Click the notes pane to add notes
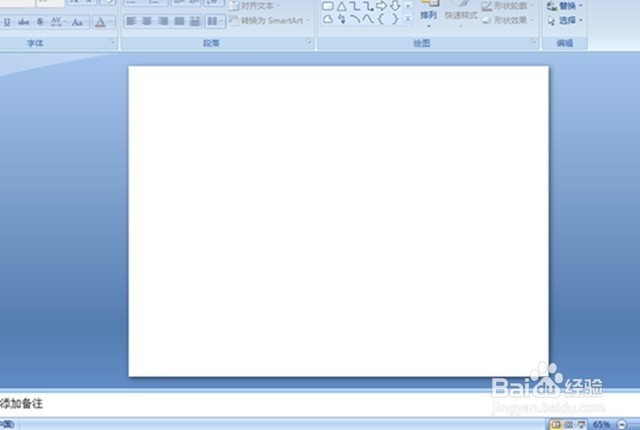The image size is (640, 430). click(x=320, y=404)
